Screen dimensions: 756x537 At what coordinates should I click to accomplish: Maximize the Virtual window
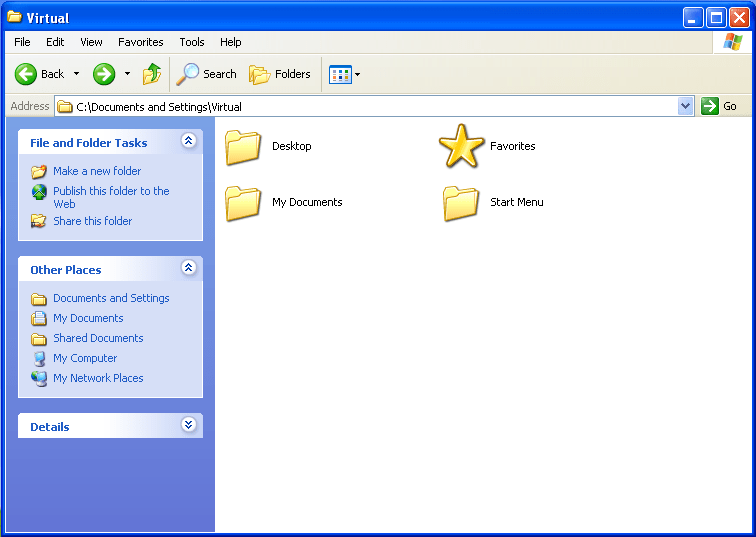[x=716, y=18]
